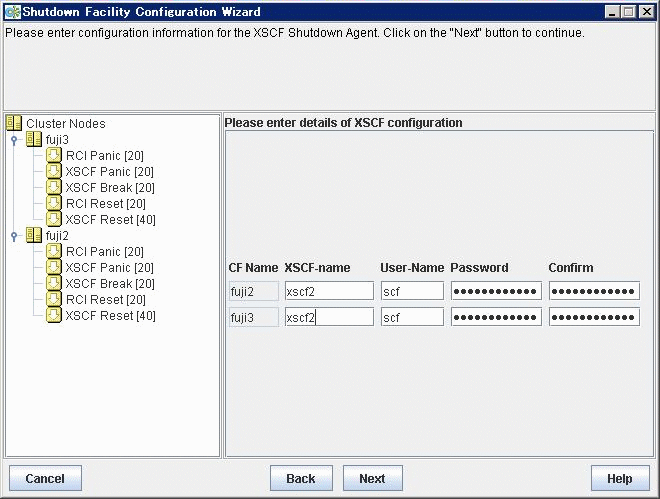The height and width of the screenshot is (499, 660).
Task: Collapse the fuji3 tree node
Action: [x=14, y=140]
